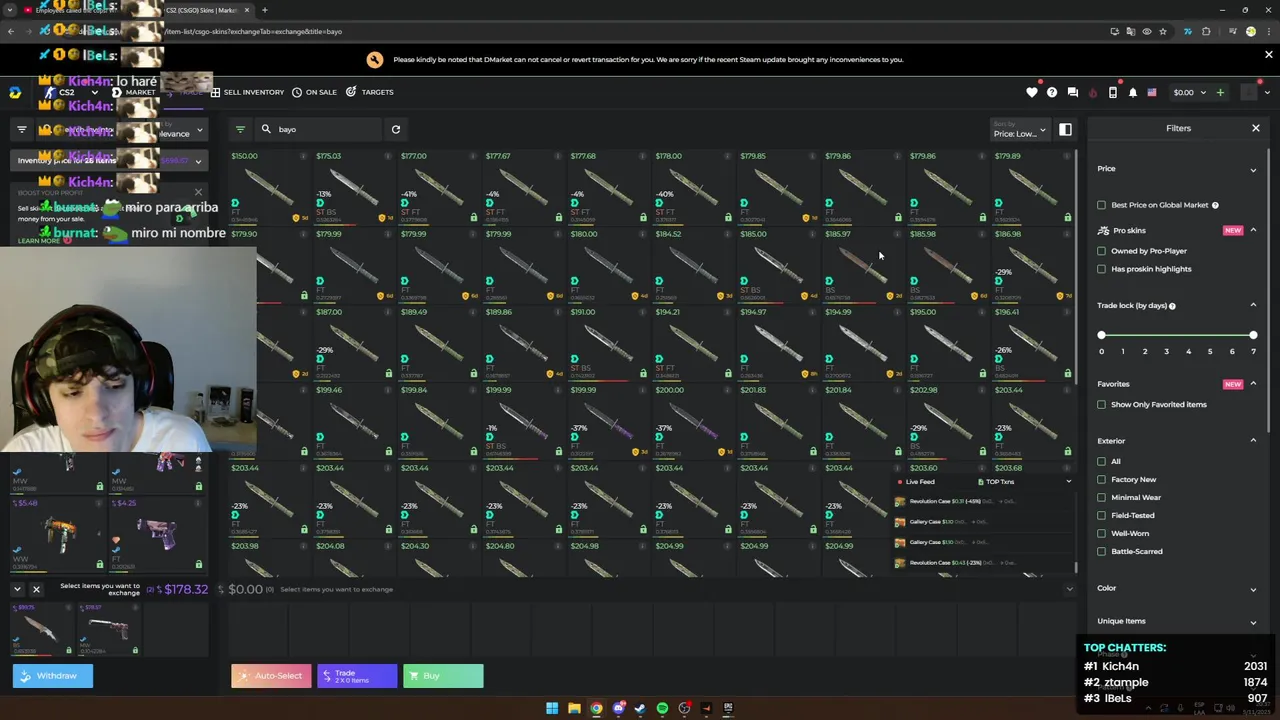Click the Withdraw button
1280x720 pixels.
coord(53,676)
